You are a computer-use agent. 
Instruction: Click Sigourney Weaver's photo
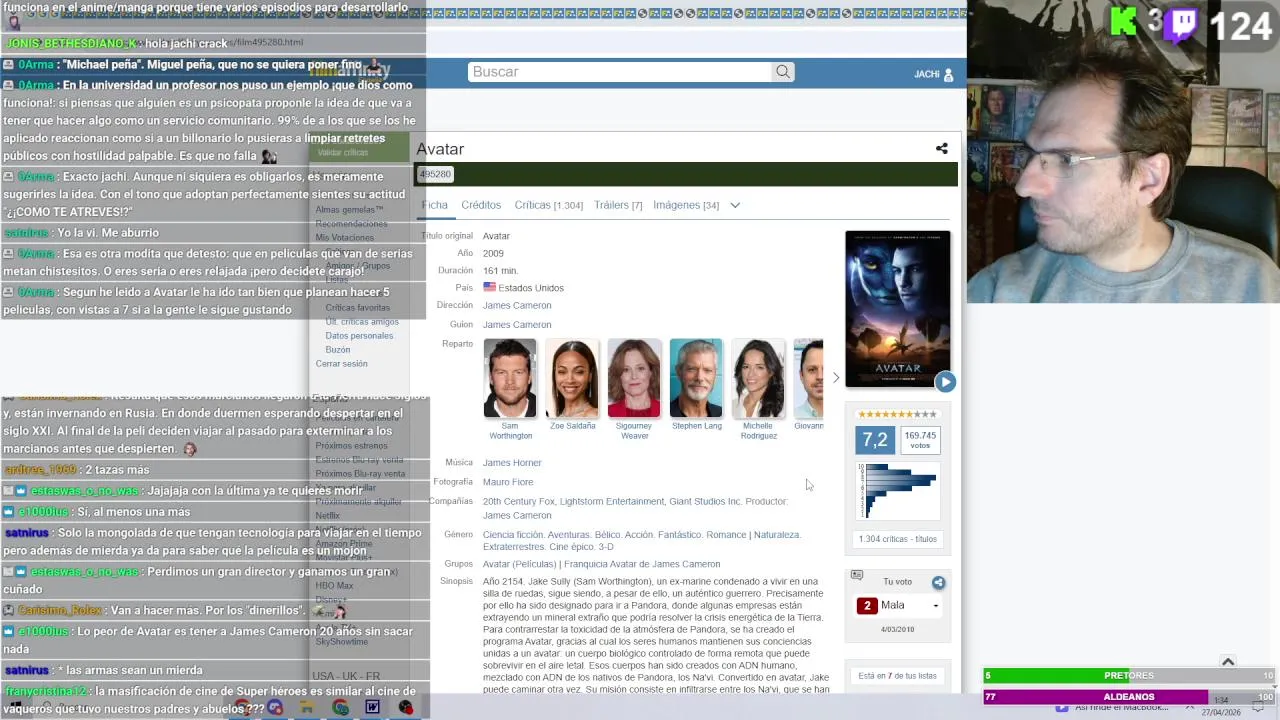point(634,378)
